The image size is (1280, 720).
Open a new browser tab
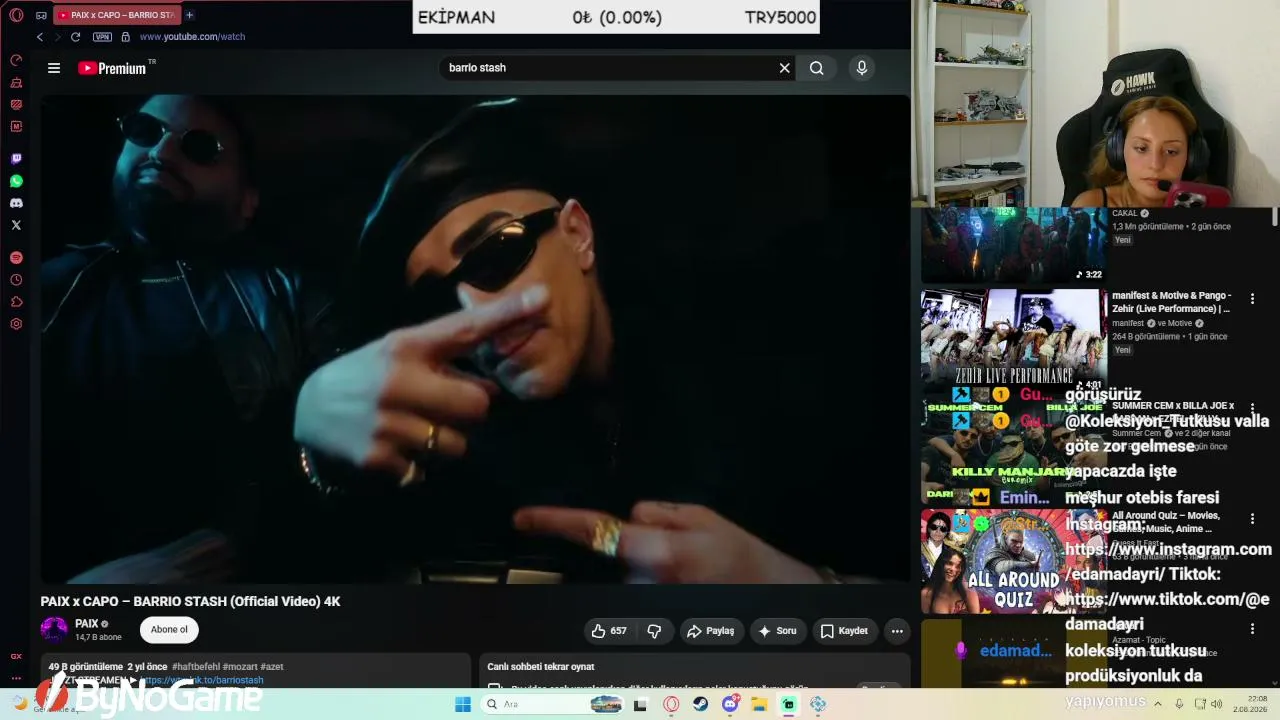[190, 15]
